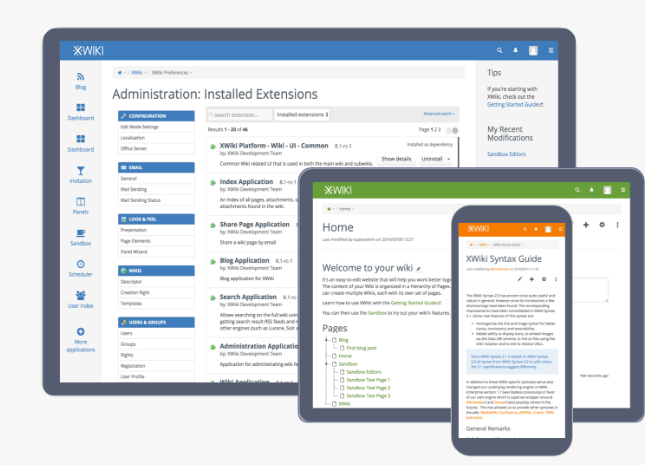Go to page 2 of extension results
This screenshot has height=465, width=645.
click(x=436, y=130)
